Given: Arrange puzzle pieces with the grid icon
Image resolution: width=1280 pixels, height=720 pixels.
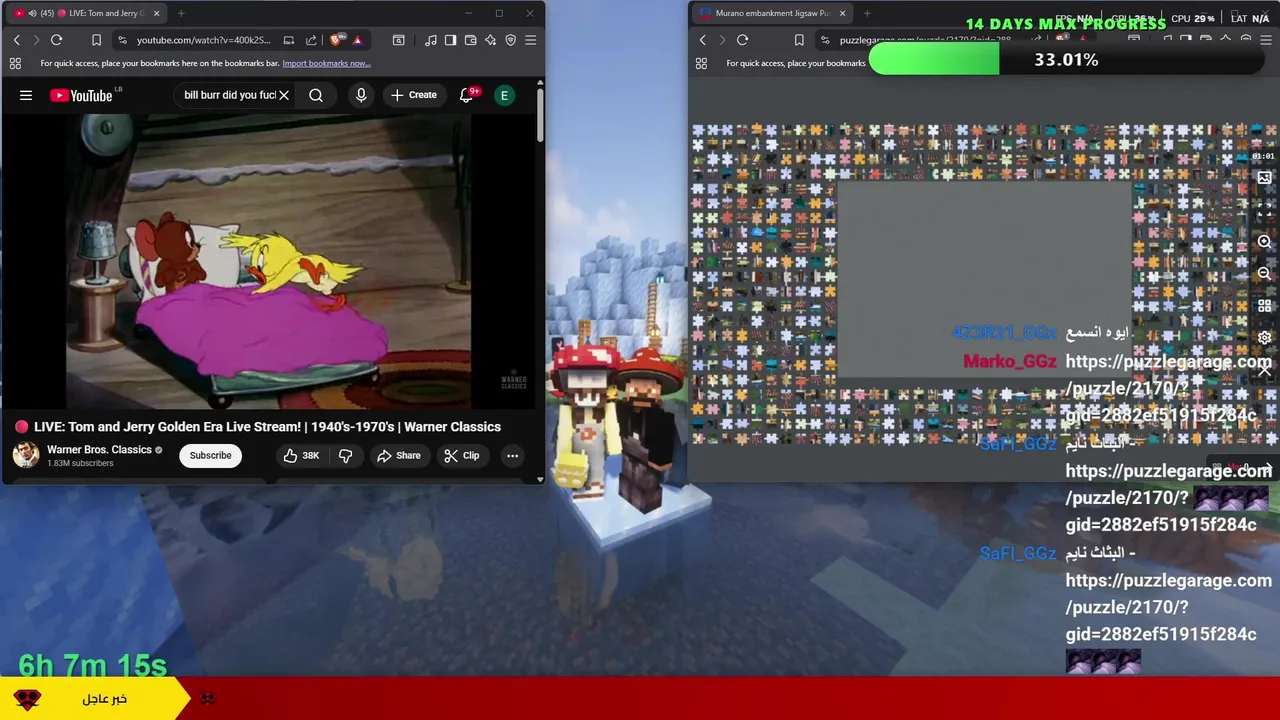Looking at the screenshot, I should pos(1264,305).
